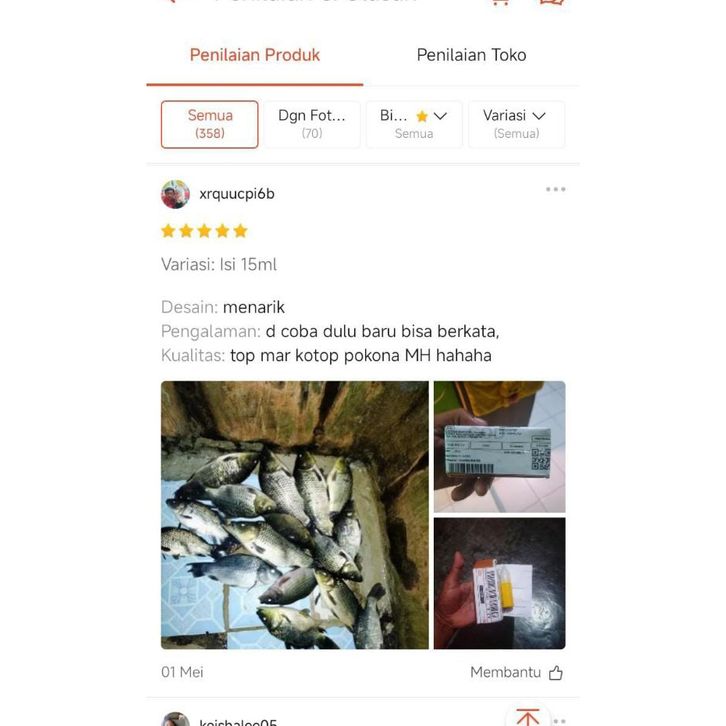Open the chat icon in top corner
The image size is (726, 726).
(552, 1)
